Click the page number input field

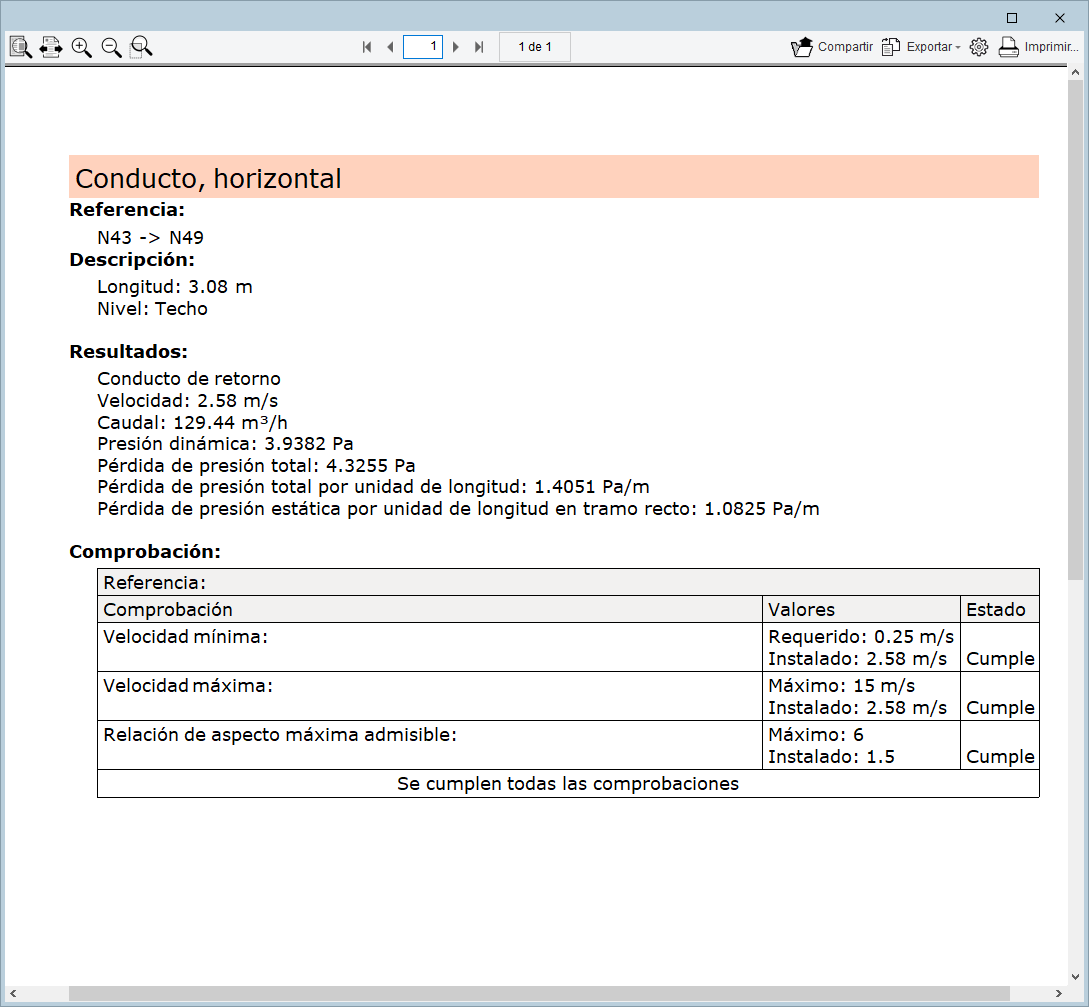(423, 47)
